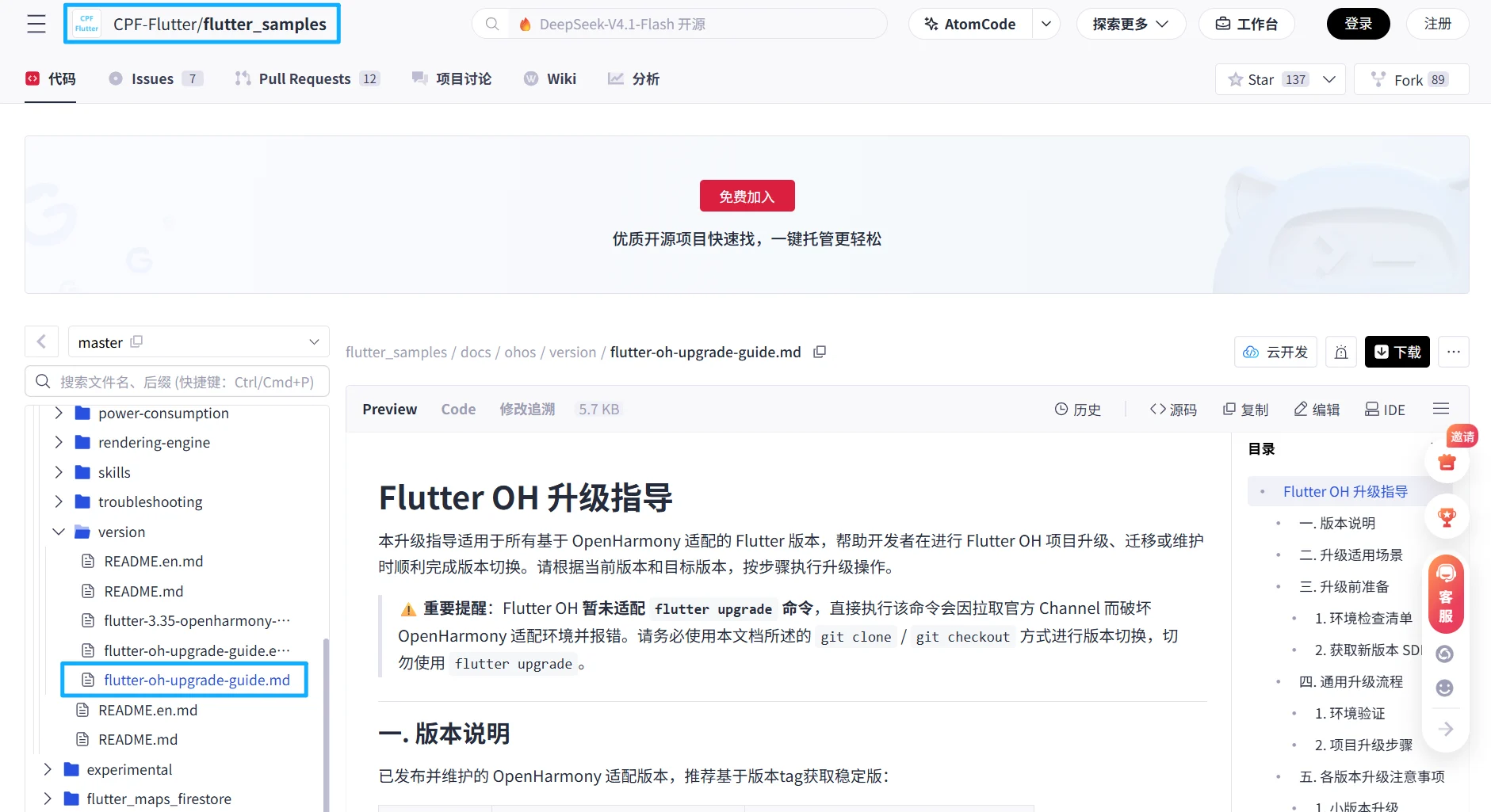Image resolution: width=1491 pixels, height=812 pixels.
Task: Open the 客服 customer service widget
Action: pos(1446,593)
